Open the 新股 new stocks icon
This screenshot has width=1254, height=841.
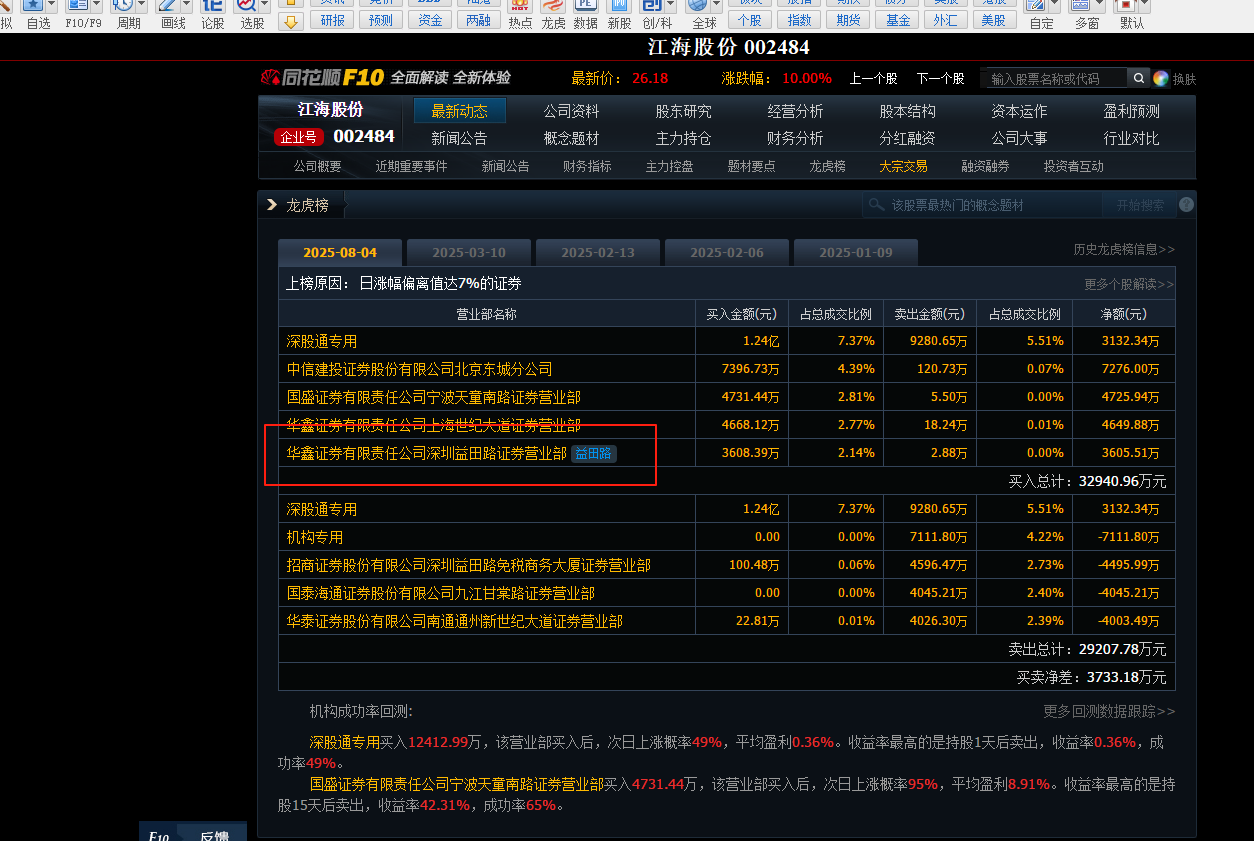619,8
